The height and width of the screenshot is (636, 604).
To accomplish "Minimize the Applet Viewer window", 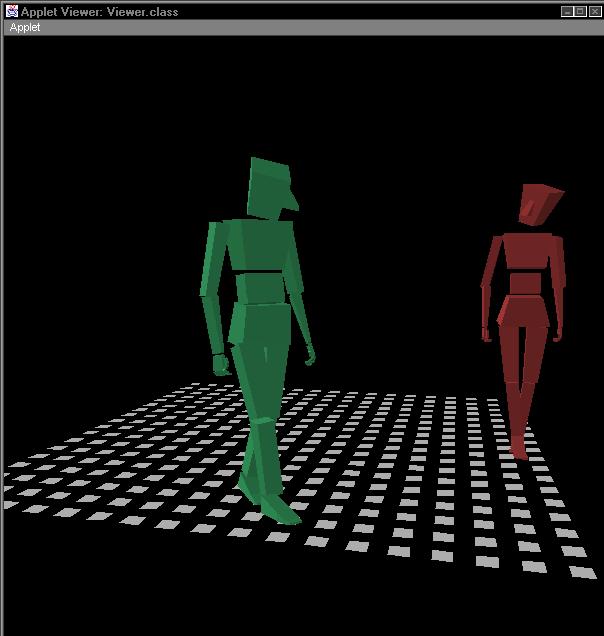I will [567, 11].
